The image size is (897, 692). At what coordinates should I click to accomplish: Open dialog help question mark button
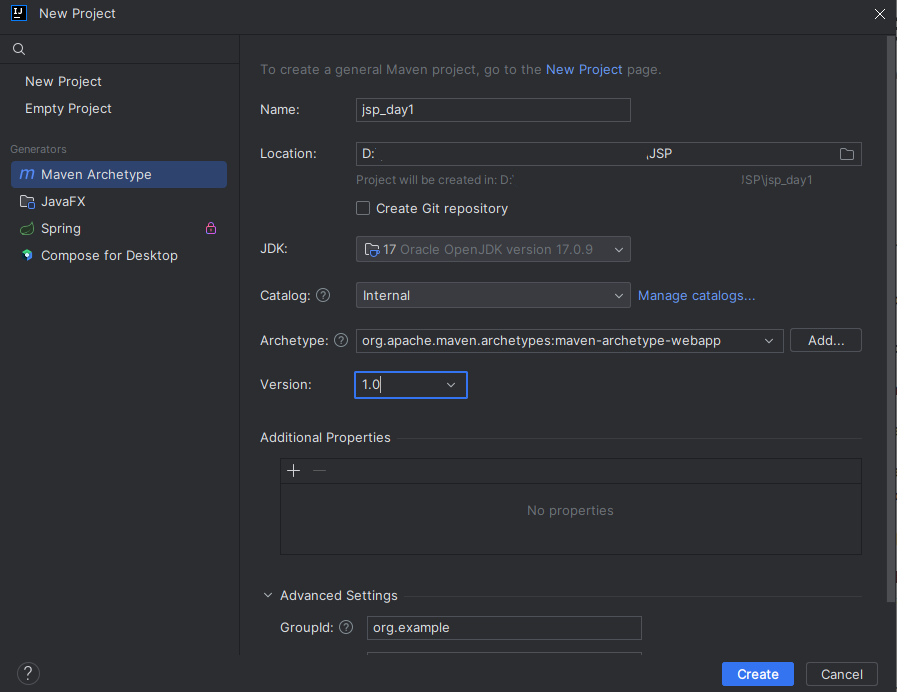click(x=28, y=674)
